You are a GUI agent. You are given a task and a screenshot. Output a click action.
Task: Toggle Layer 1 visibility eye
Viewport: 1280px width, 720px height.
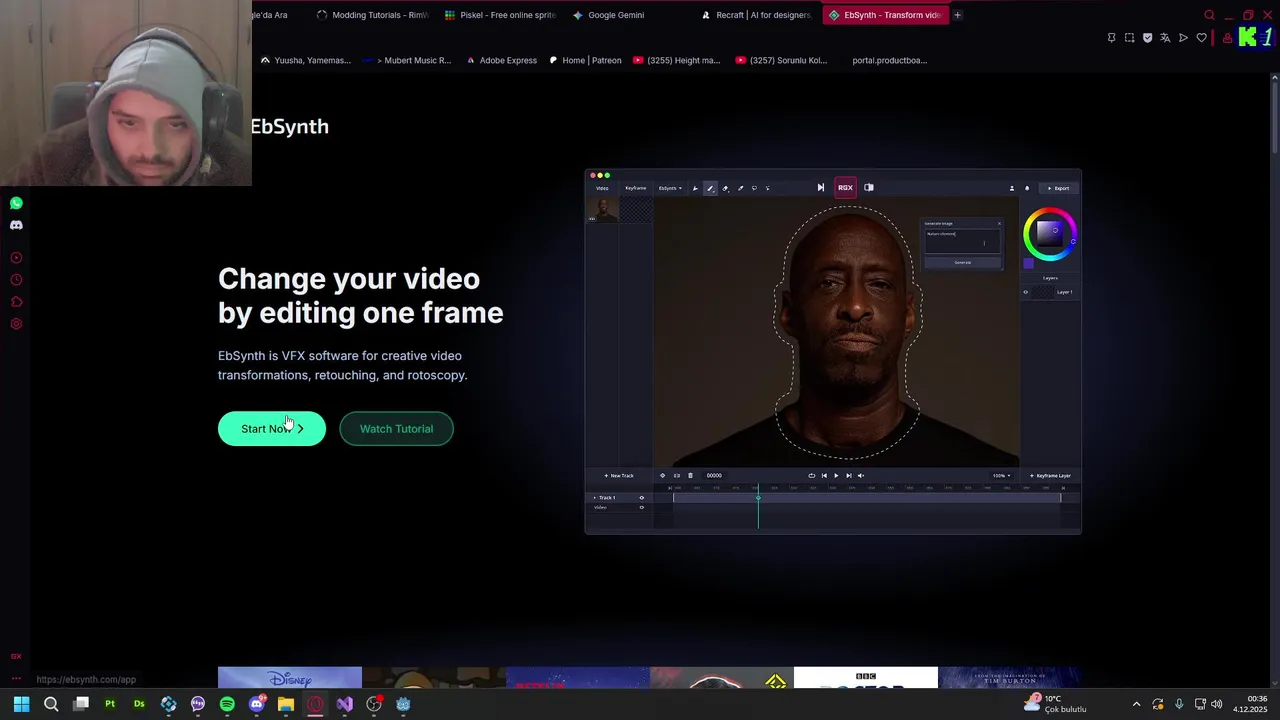coord(1025,292)
